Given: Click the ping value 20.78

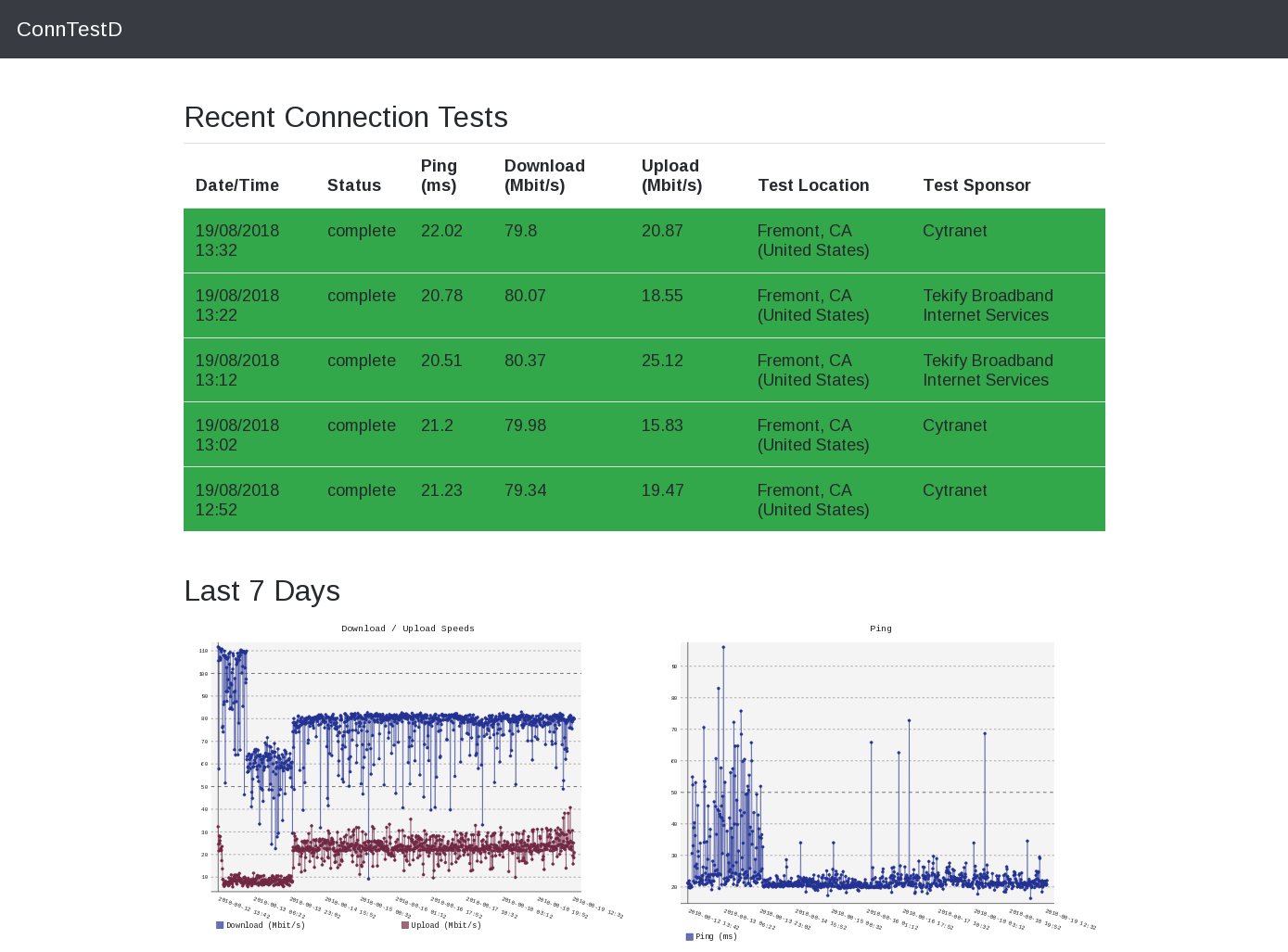Looking at the screenshot, I should coord(441,296).
